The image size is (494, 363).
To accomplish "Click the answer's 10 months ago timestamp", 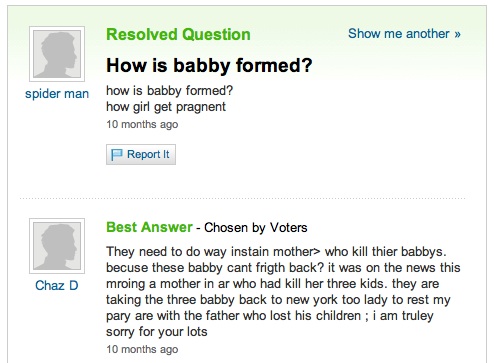I will (x=142, y=349).
